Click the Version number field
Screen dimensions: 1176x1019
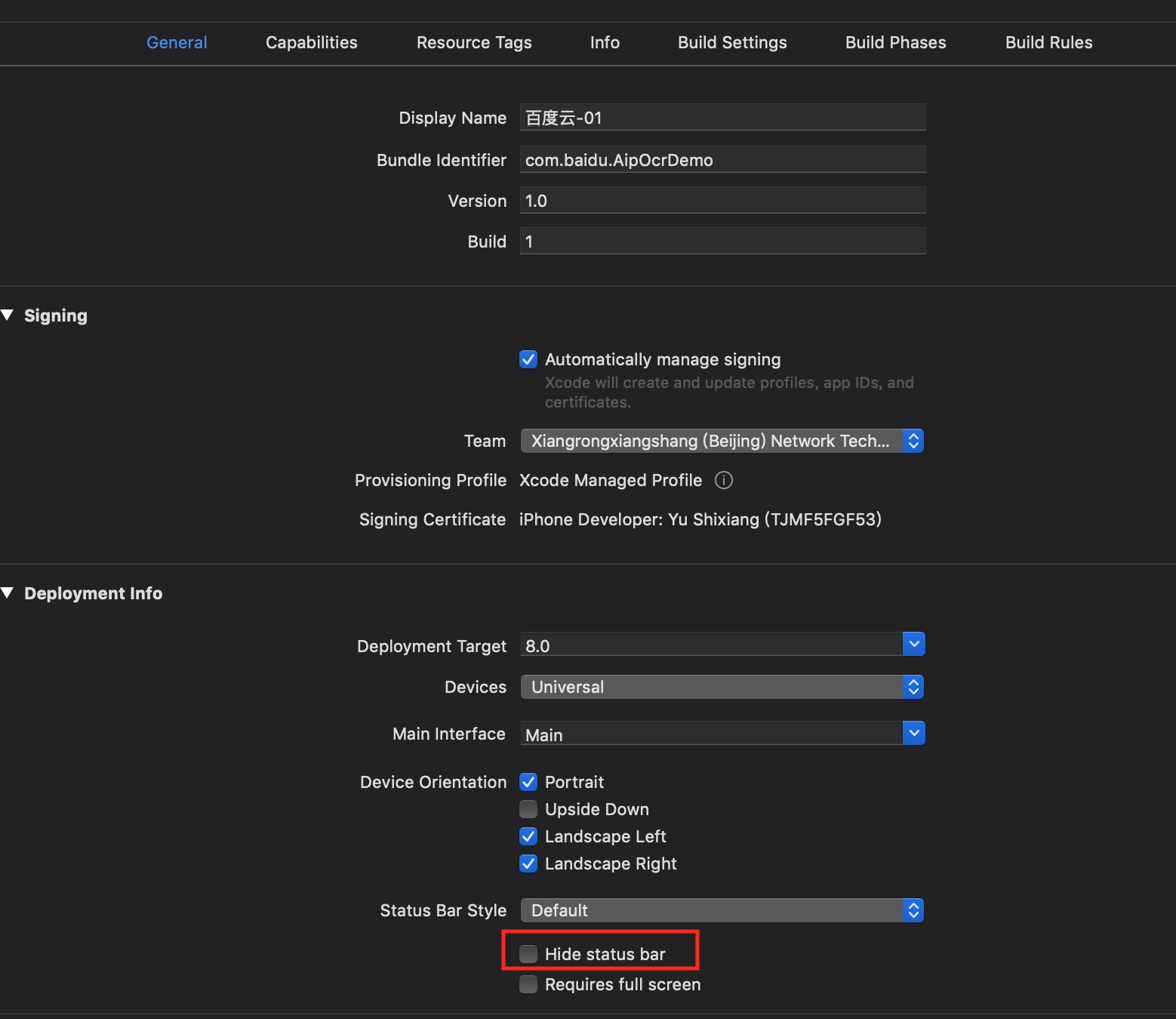click(x=722, y=201)
